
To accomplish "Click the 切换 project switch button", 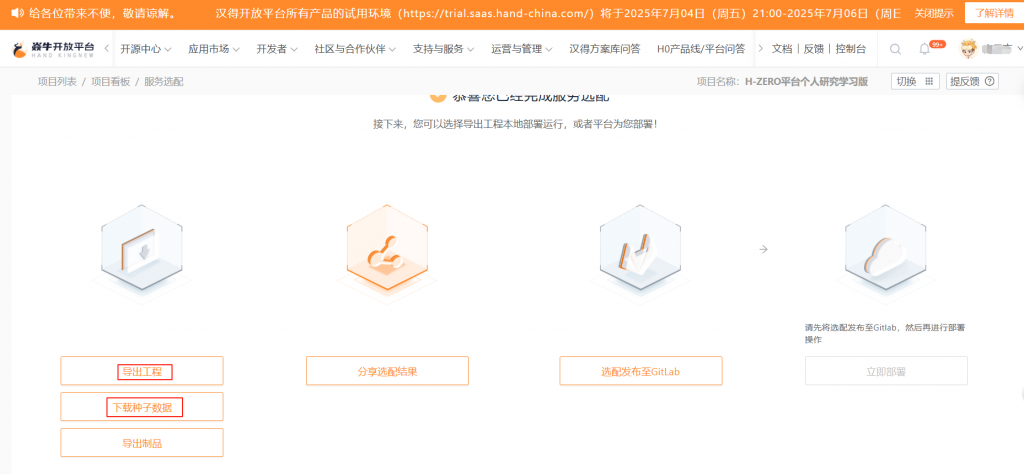I will [915, 82].
